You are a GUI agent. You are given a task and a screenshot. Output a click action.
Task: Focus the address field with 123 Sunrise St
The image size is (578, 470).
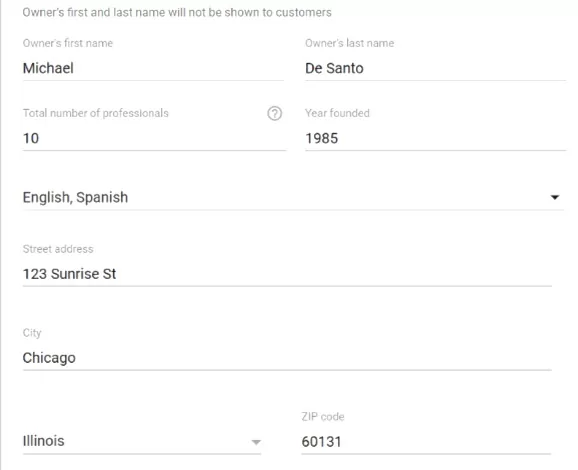[x=287, y=274]
